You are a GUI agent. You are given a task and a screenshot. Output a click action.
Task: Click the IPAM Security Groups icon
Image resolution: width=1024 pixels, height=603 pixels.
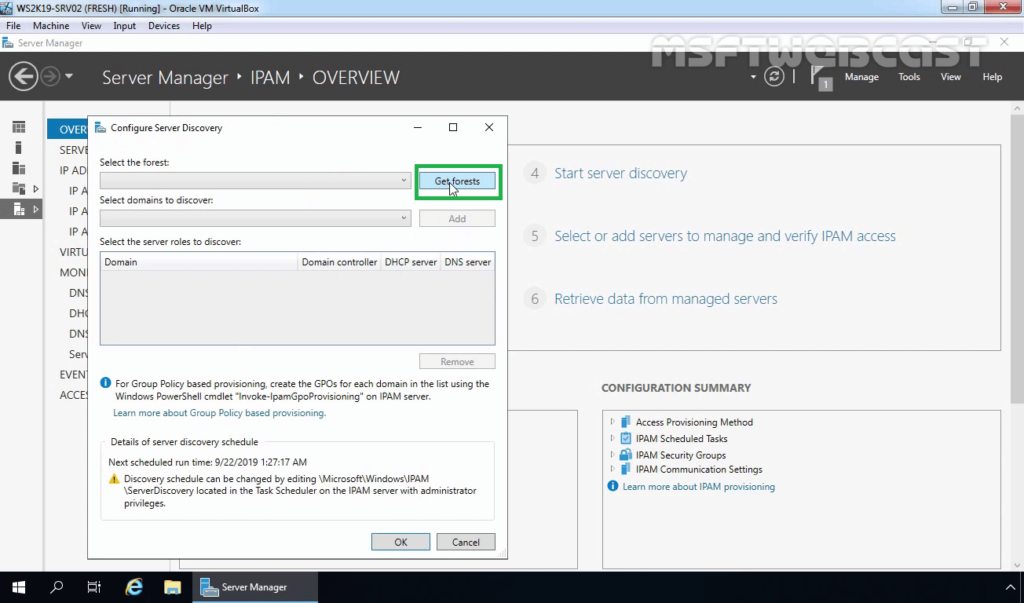tap(626, 455)
